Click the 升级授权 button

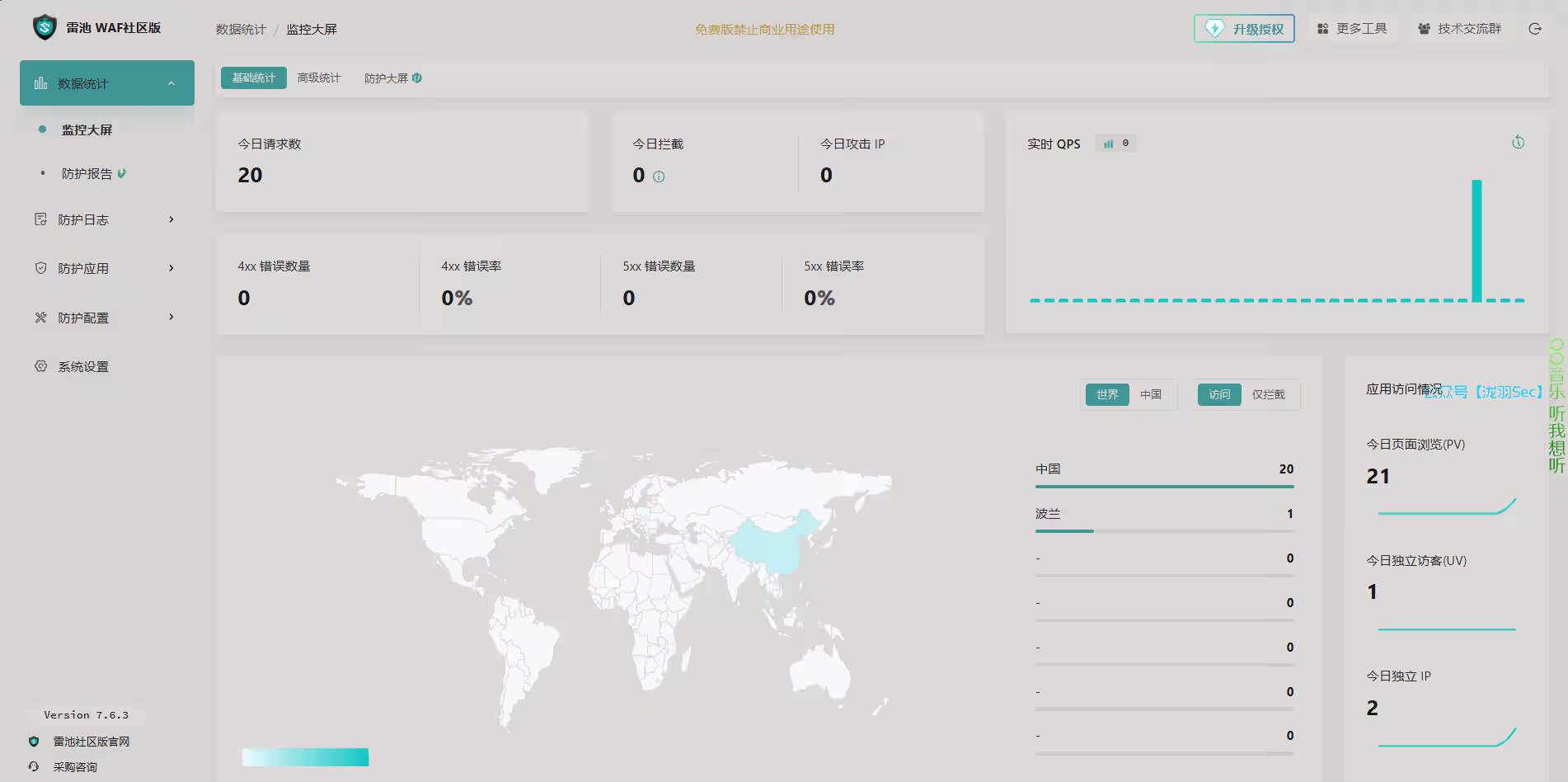point(1244,29)
